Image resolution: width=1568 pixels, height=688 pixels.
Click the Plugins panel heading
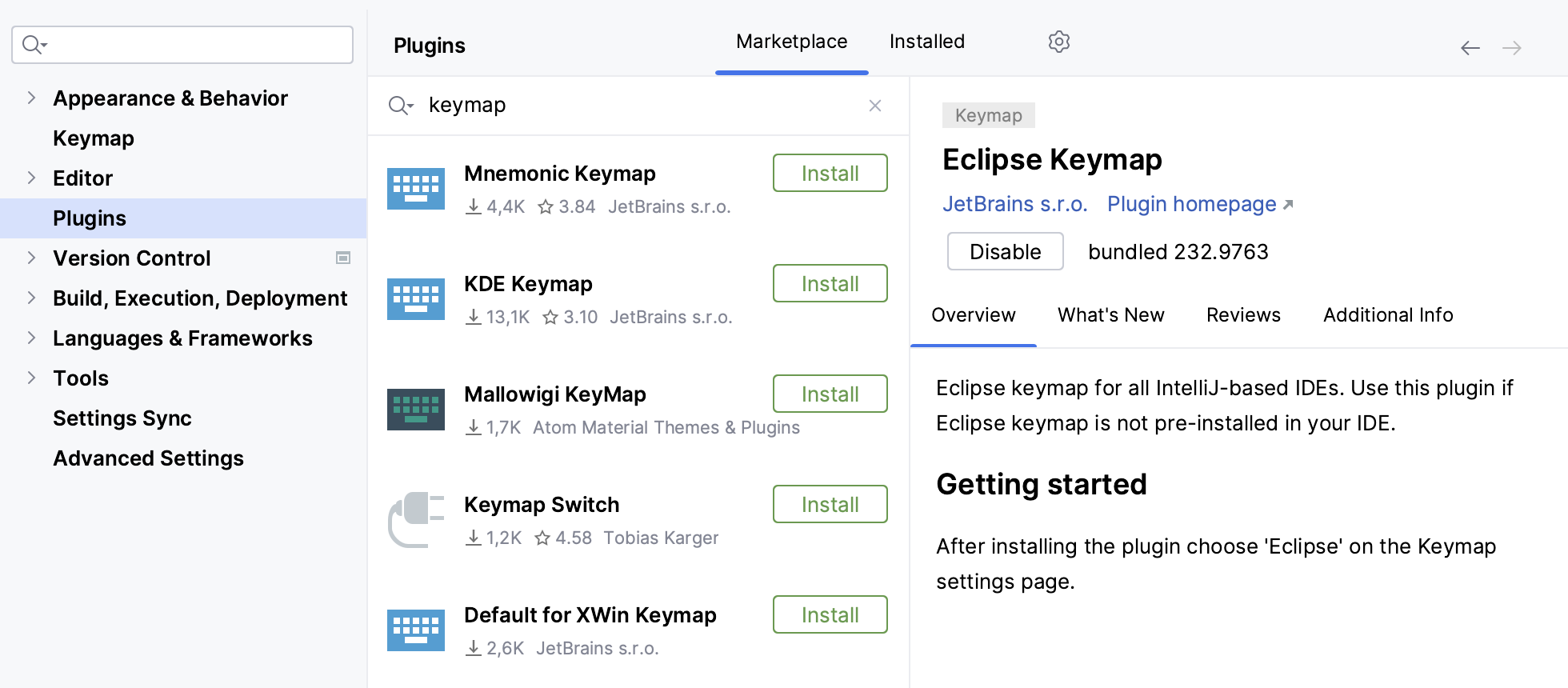430,46
